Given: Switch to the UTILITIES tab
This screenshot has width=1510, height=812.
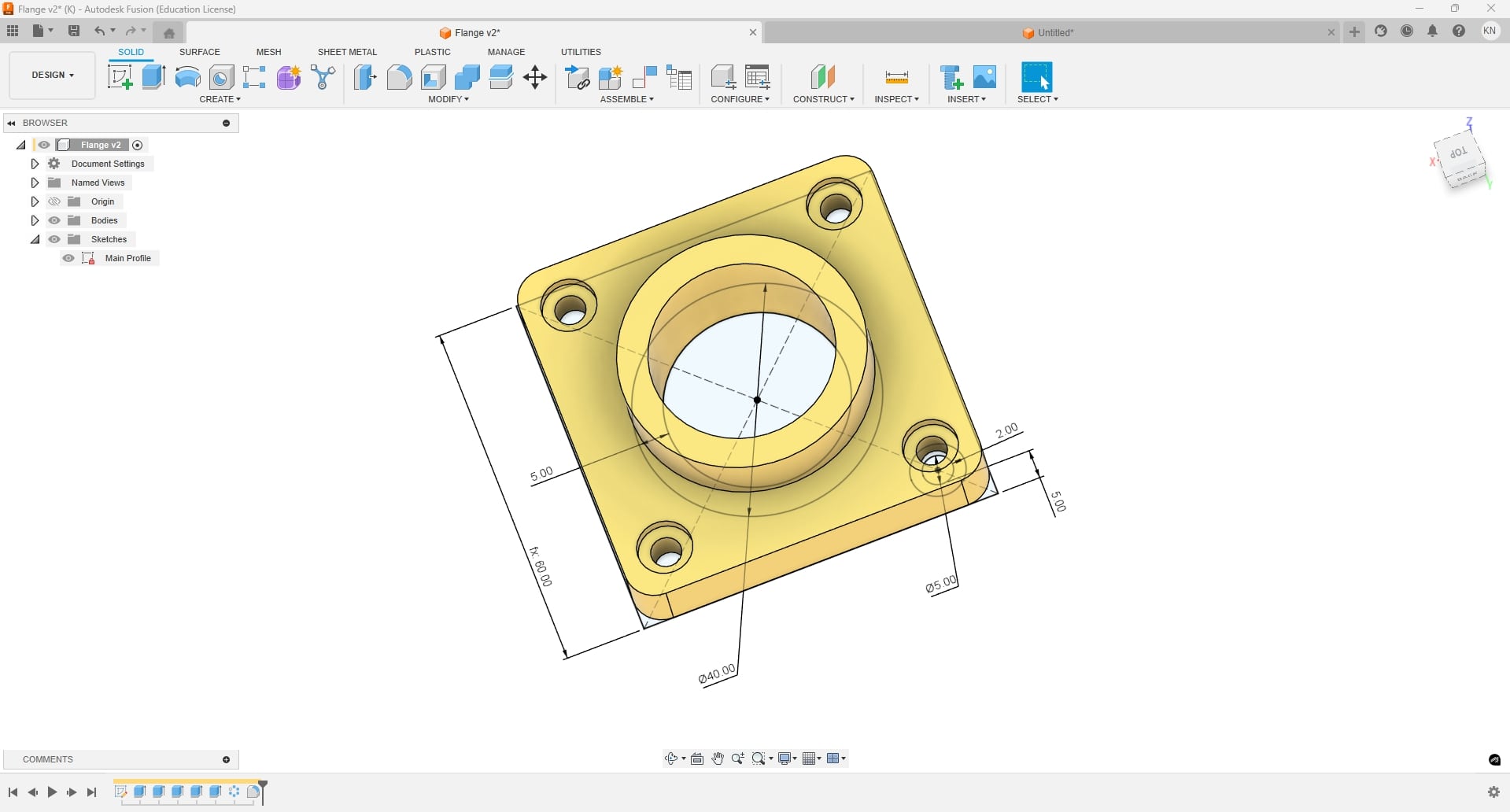Looking at the screenshot, I should 581,52.
